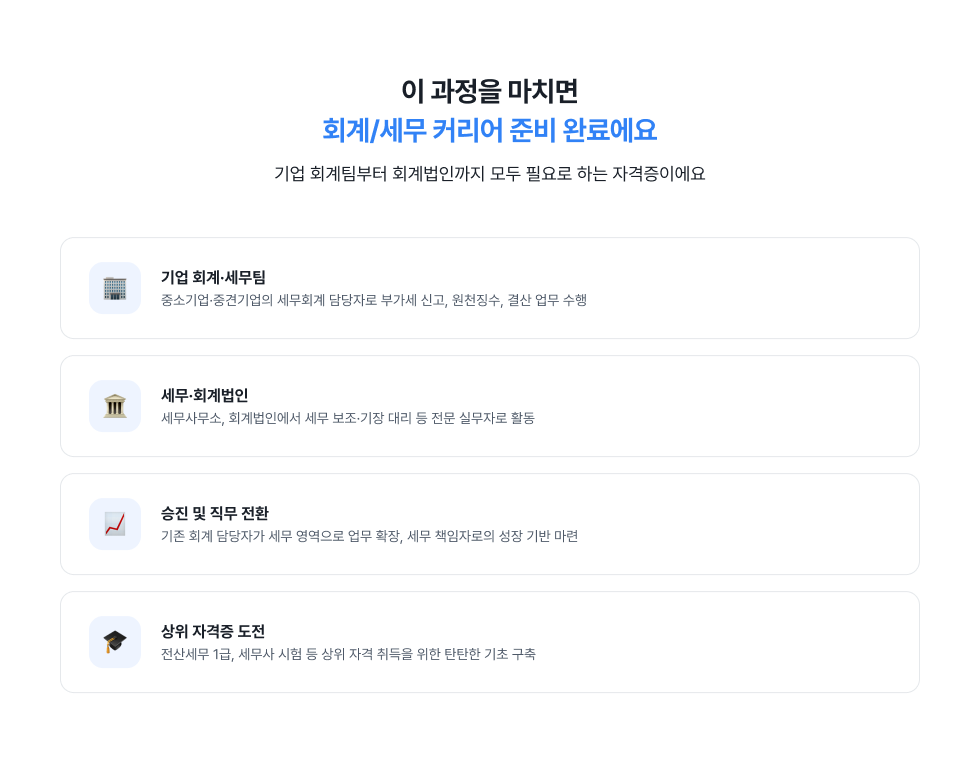
Task: Click the '이 과정을 마치면' heading
Action: pos(490,91)
